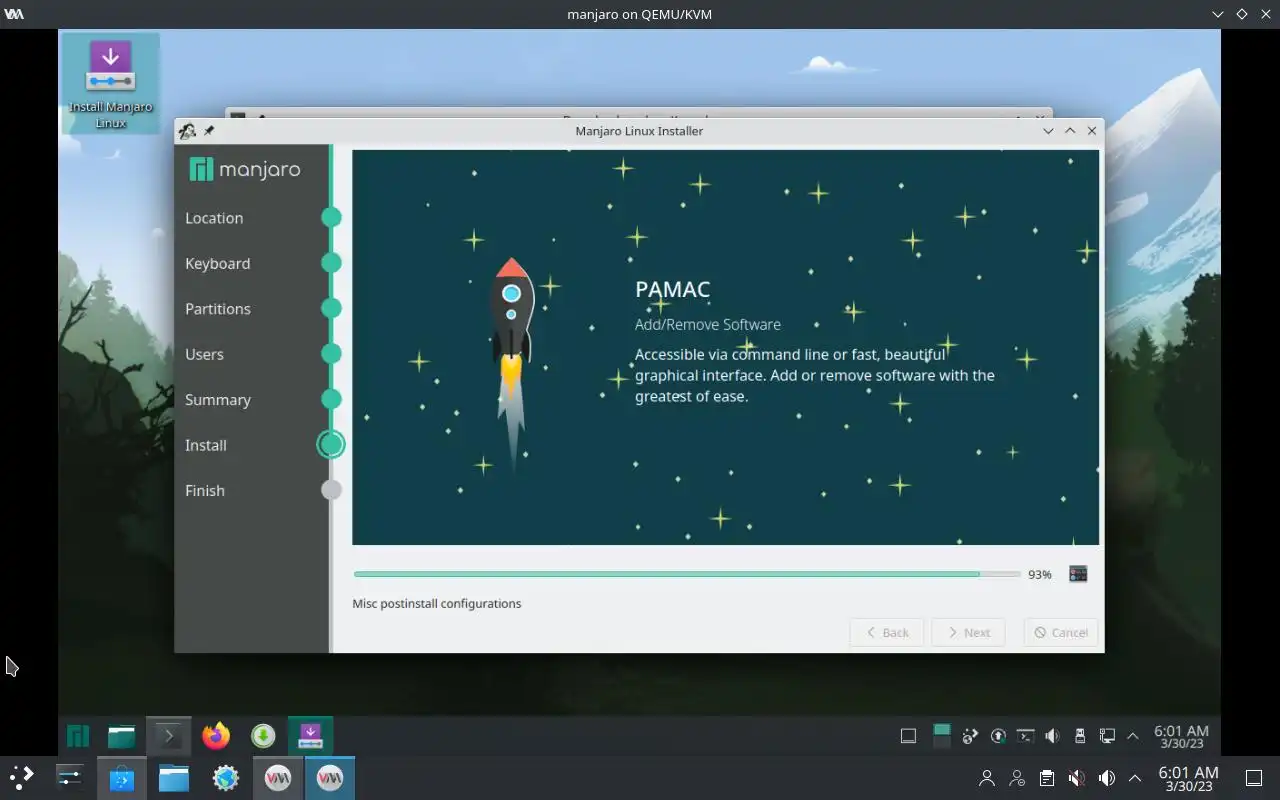Open guest network connection tray icon
This screenshot has width=1280, height=800.
(1107, 736)
